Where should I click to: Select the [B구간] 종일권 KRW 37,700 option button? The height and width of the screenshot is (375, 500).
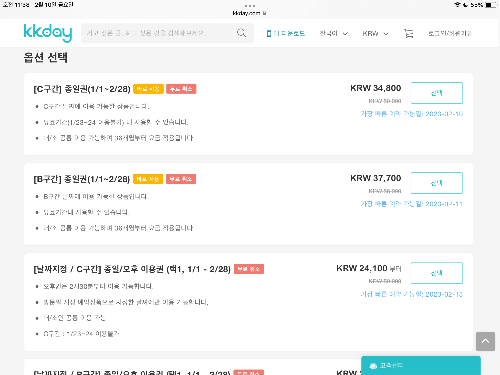(437, 183)
